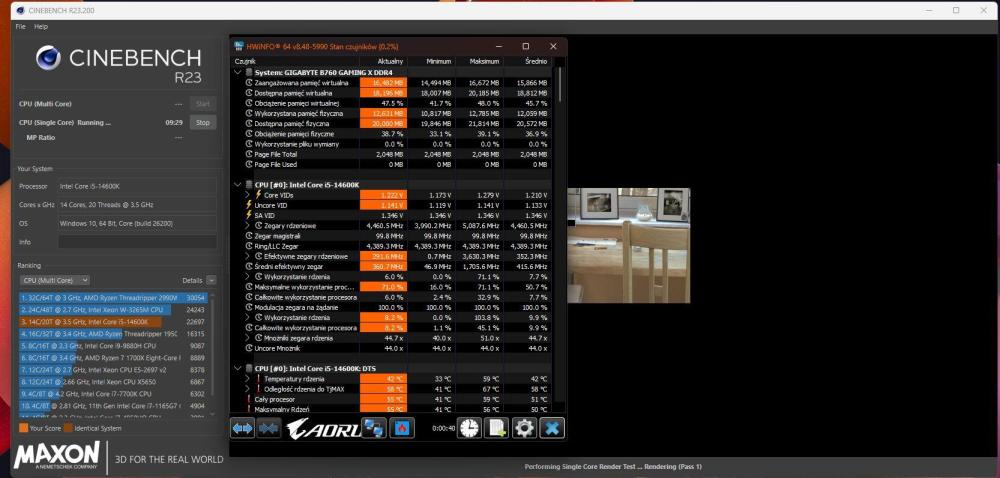Click the Cinebench ranking list scrollbar
This screenshot has height=478, width=1000.
[x=213, y=354]
